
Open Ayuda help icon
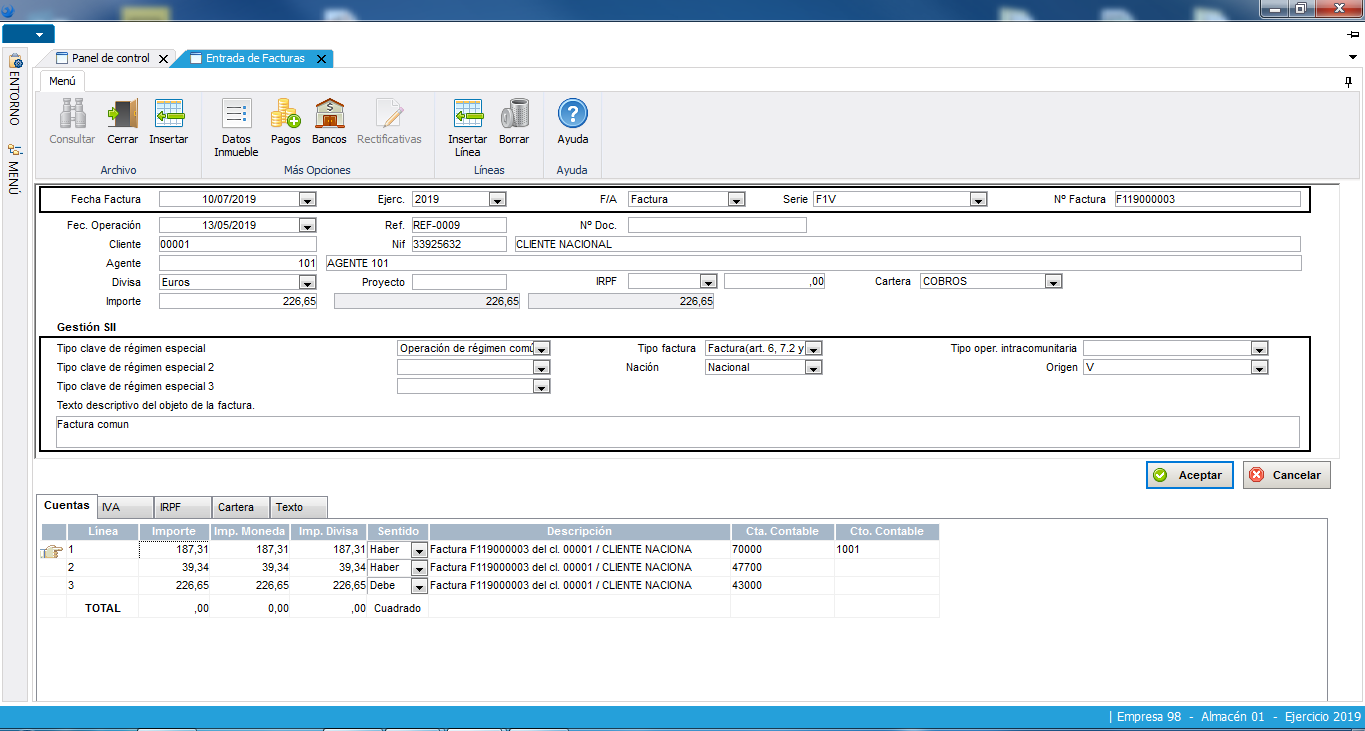point(572,115)
